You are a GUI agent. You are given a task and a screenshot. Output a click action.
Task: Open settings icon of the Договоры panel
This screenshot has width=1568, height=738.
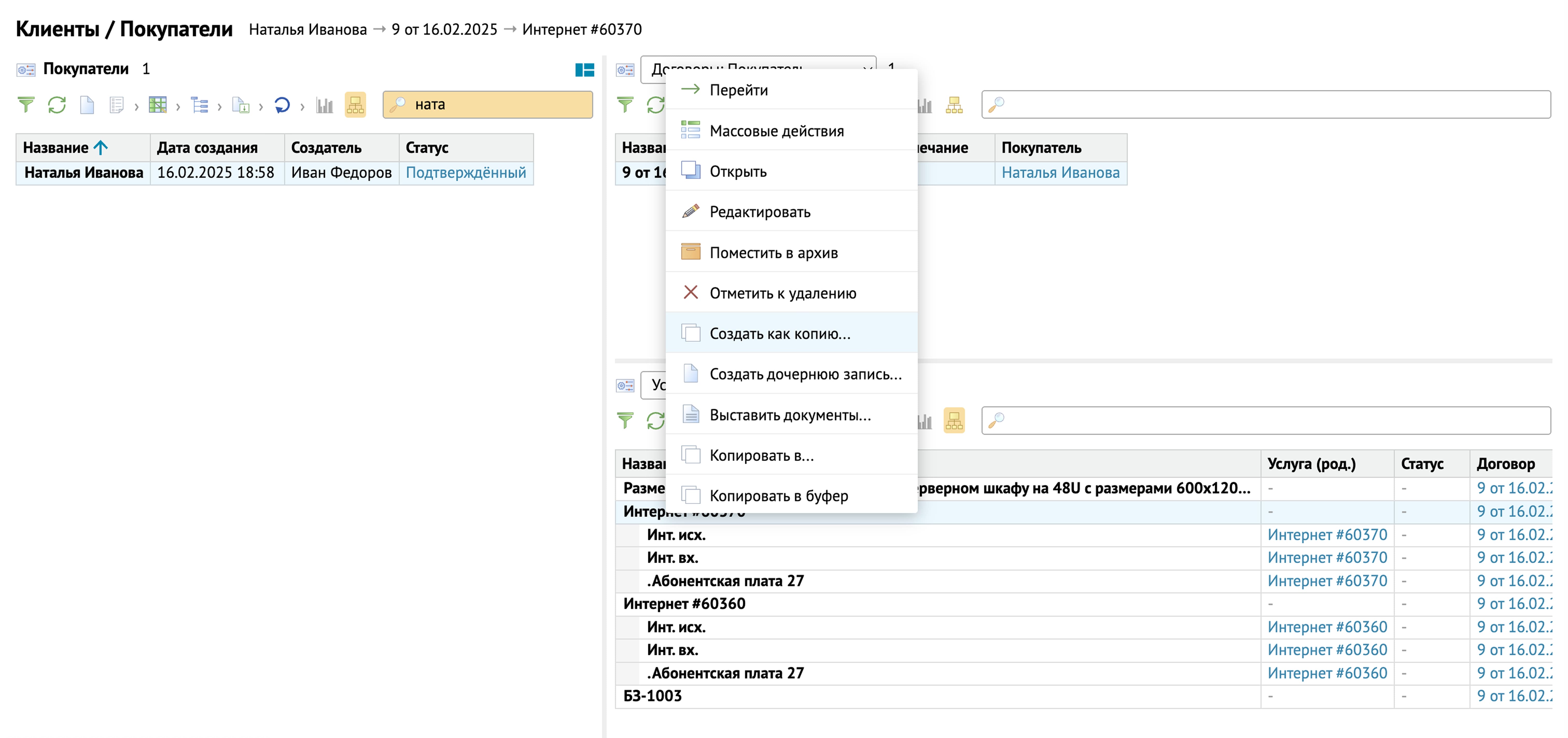[625, 70]
